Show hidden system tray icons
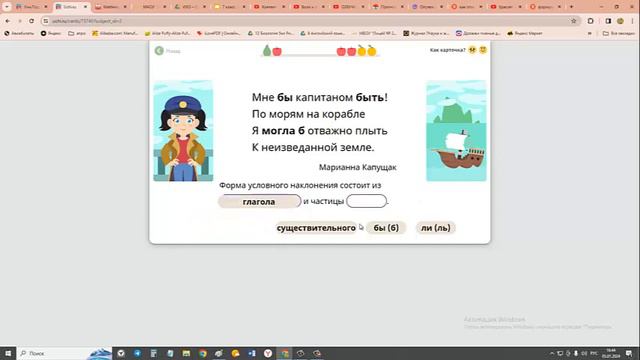The width and height of the screenshot is (640, 360). pyautogui.click(x=552, y=353)
